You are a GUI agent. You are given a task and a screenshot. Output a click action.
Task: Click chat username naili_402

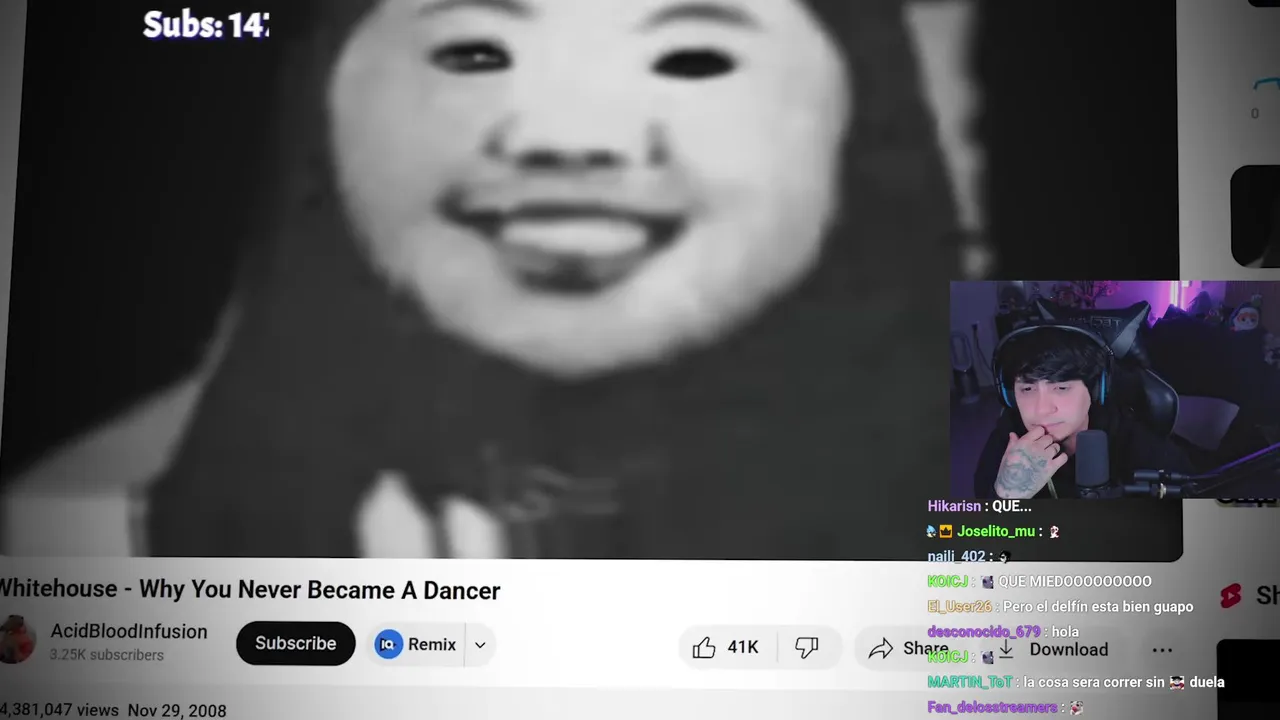pyautogui.click(x=956, y=556)
